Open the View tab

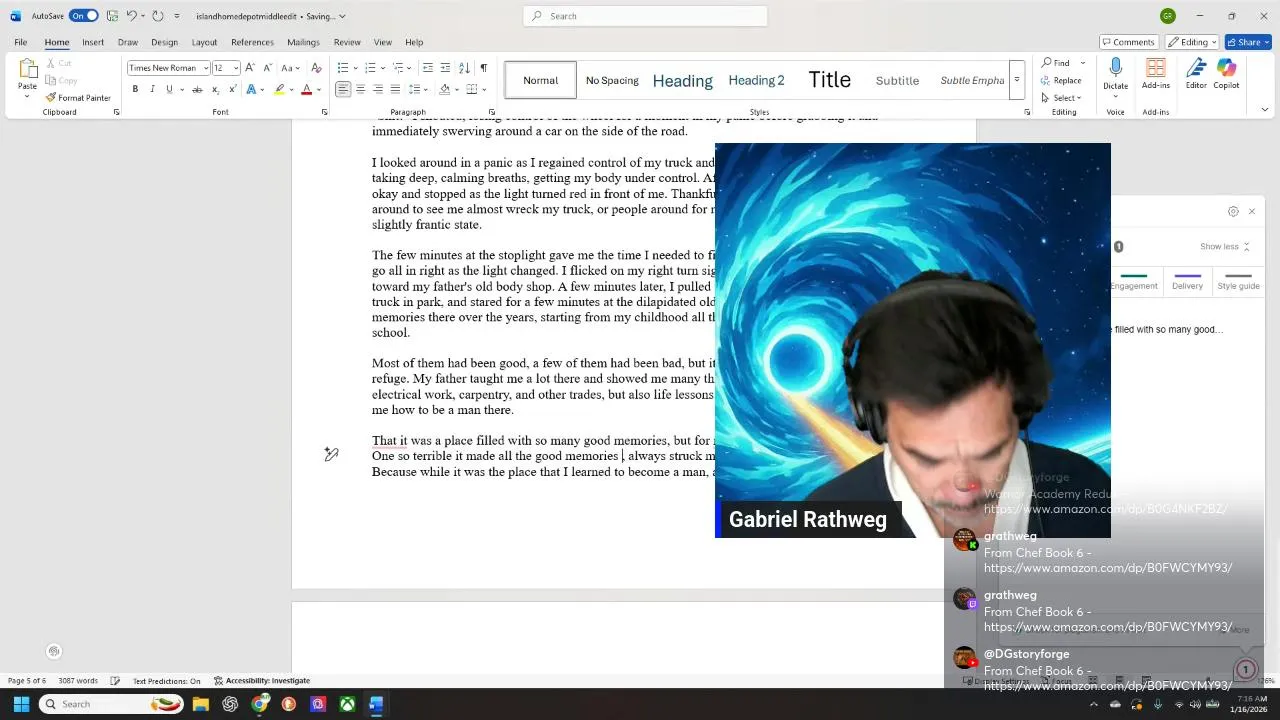383,42
